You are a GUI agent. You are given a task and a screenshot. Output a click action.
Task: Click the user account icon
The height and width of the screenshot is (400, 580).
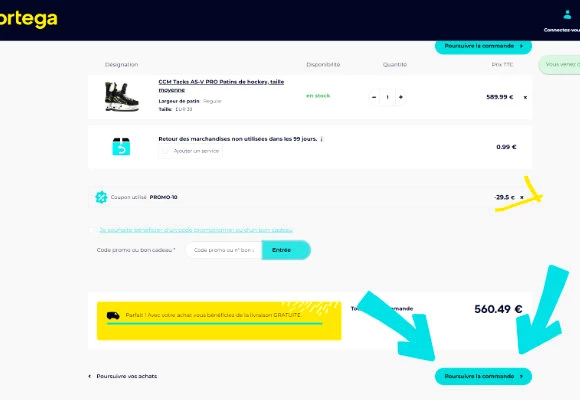click(567, 14)
